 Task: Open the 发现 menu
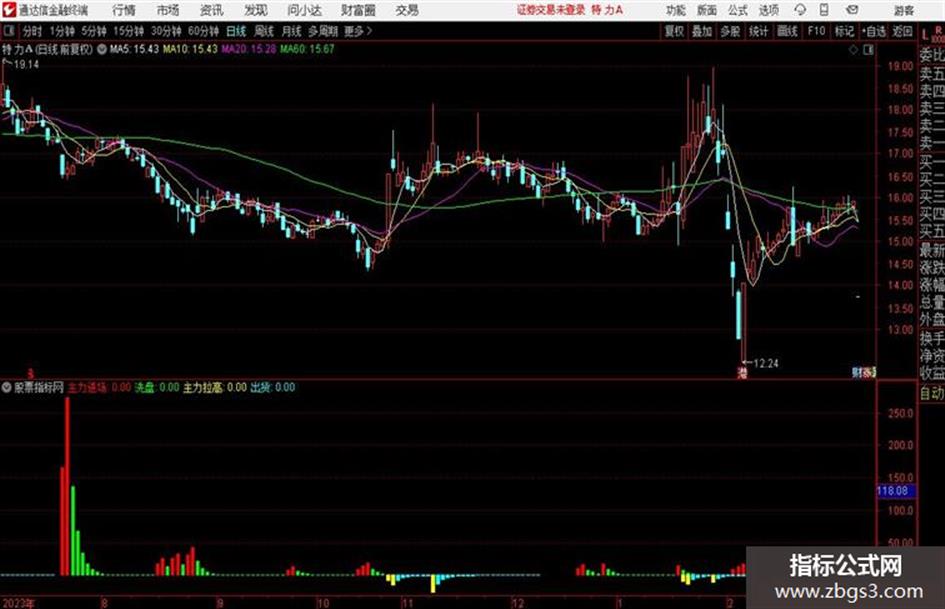point(256,10)
